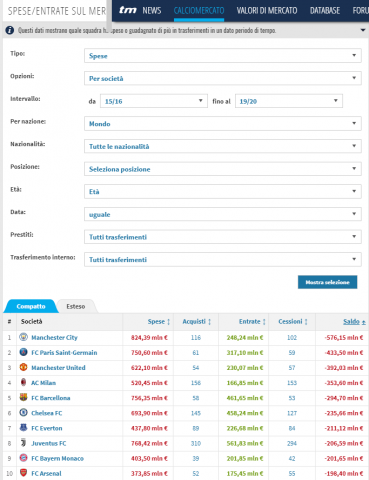
Task: Click FC Everton club crest
Action: [x=23, y=427]
